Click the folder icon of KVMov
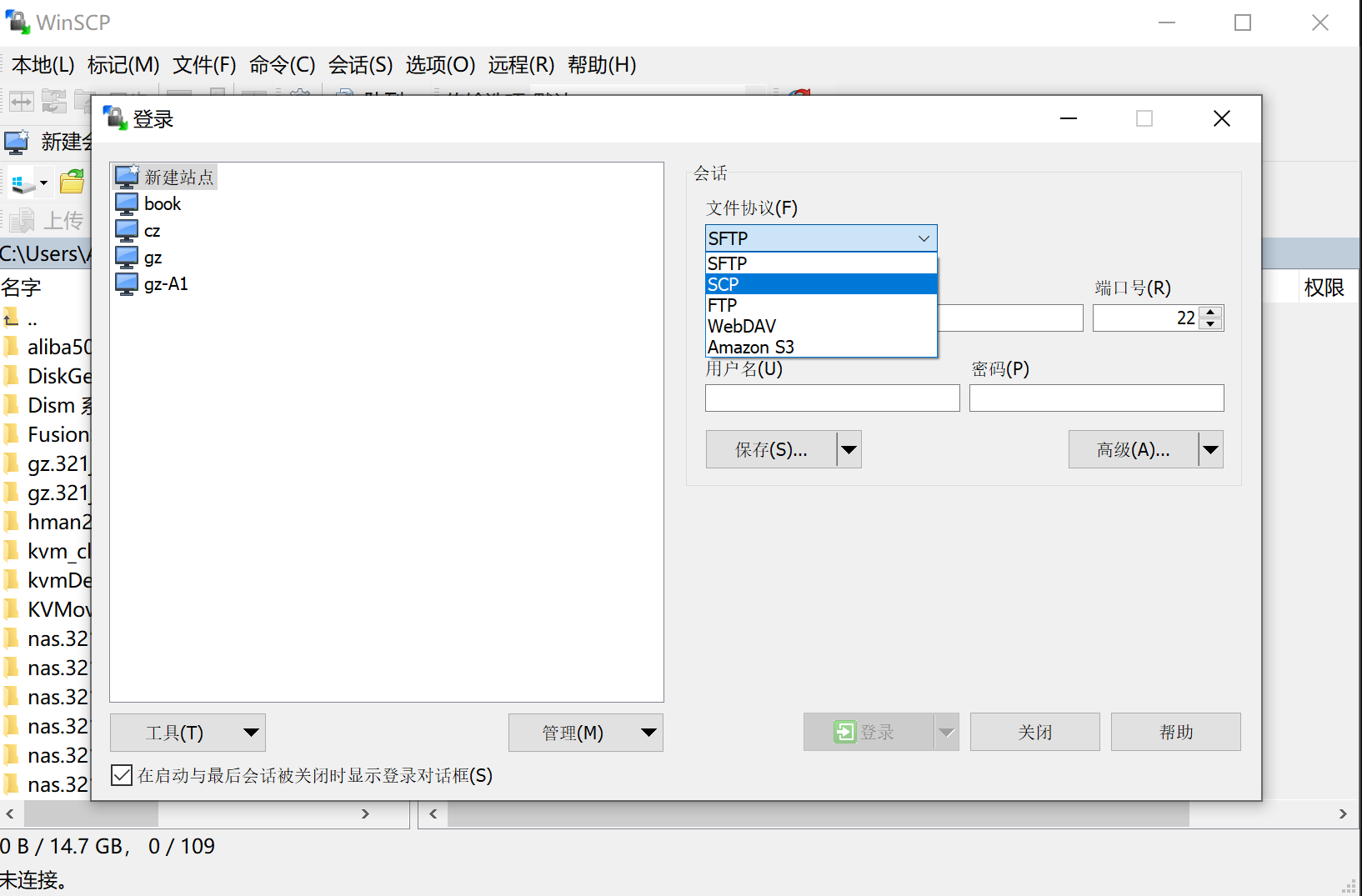This screenshot has height=896, width=1362. click(11, 608)
